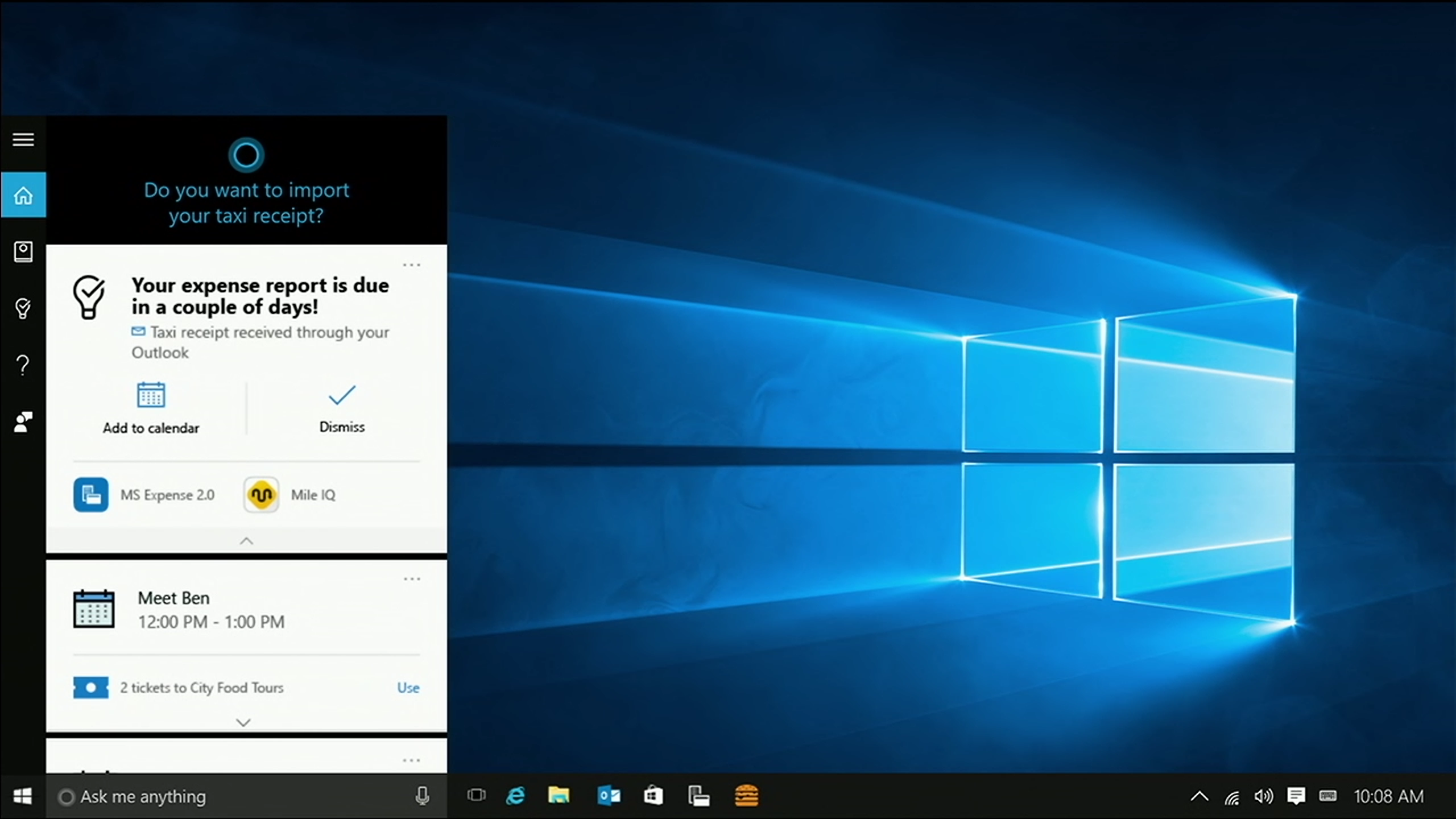Activate the Cortana microphone

point(422,796)
